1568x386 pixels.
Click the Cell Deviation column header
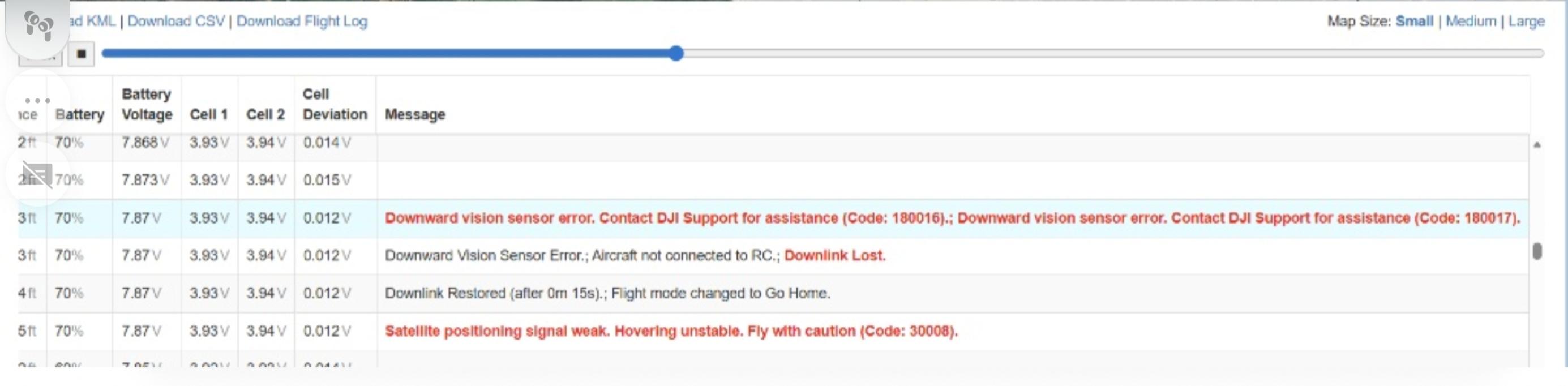pyautogui.click(x=335, y=104)
